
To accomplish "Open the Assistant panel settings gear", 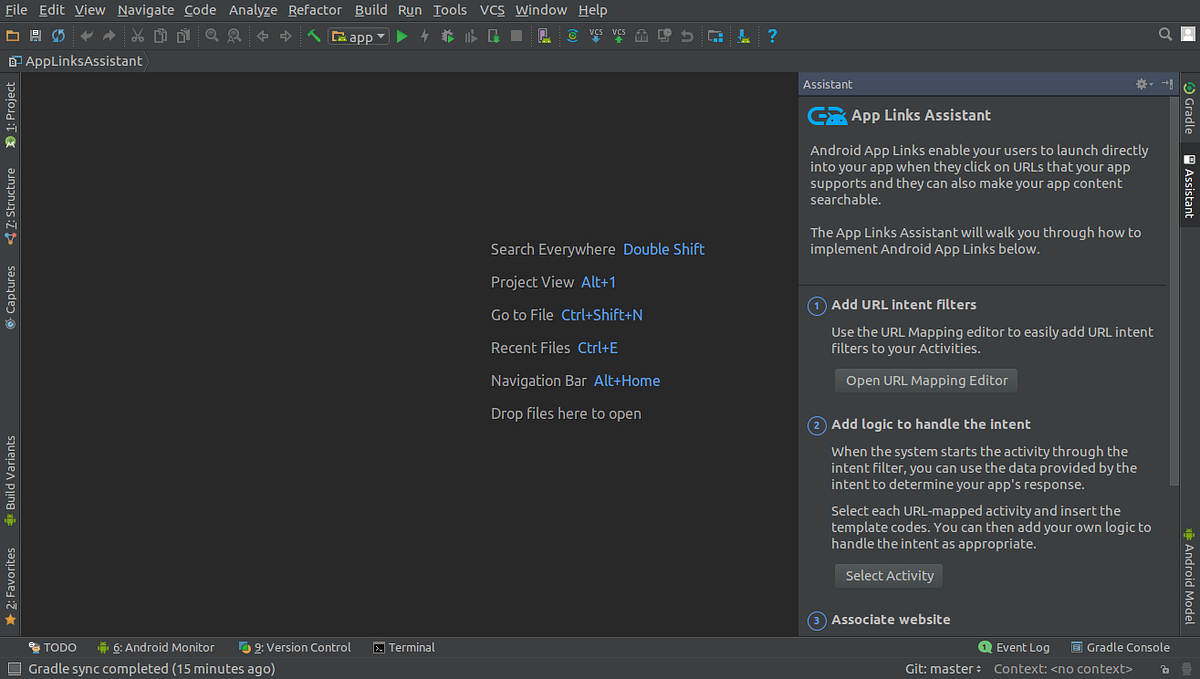I will pyautogui.click(x=1142, y=84).
